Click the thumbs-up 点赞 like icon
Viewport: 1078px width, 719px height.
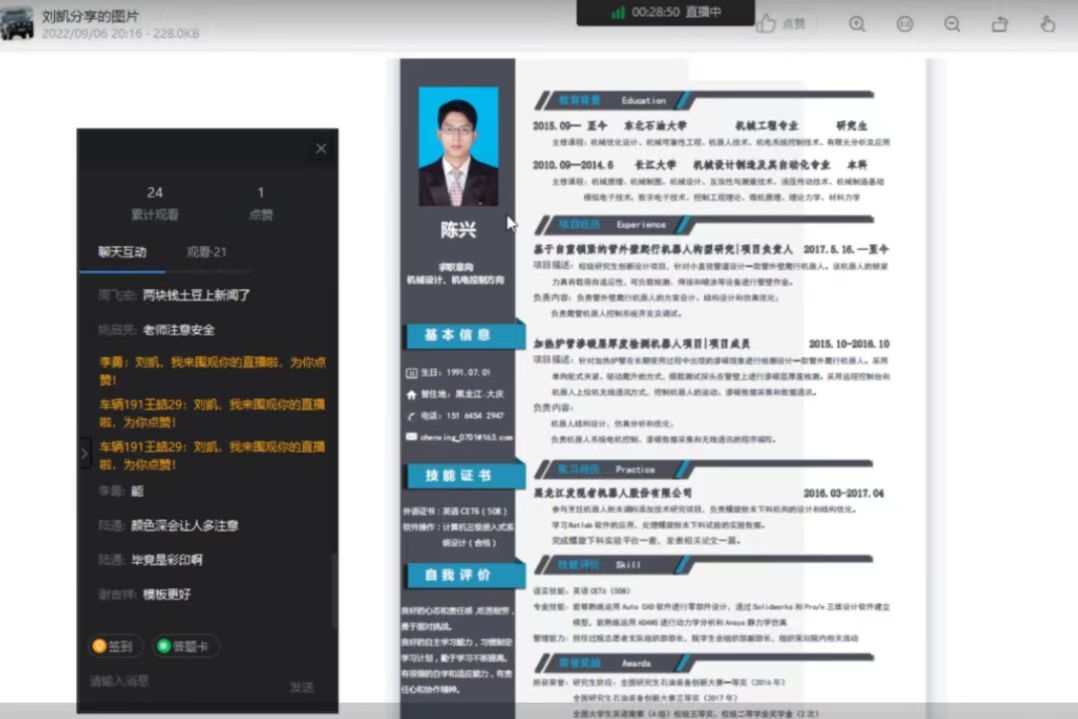pyautogui.click(x=766, y=24)
